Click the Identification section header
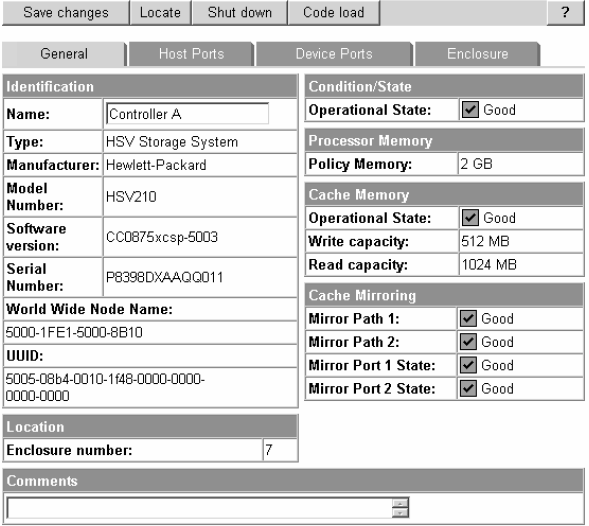This screenshot has width=589, height=526. (x=150, y=86)
